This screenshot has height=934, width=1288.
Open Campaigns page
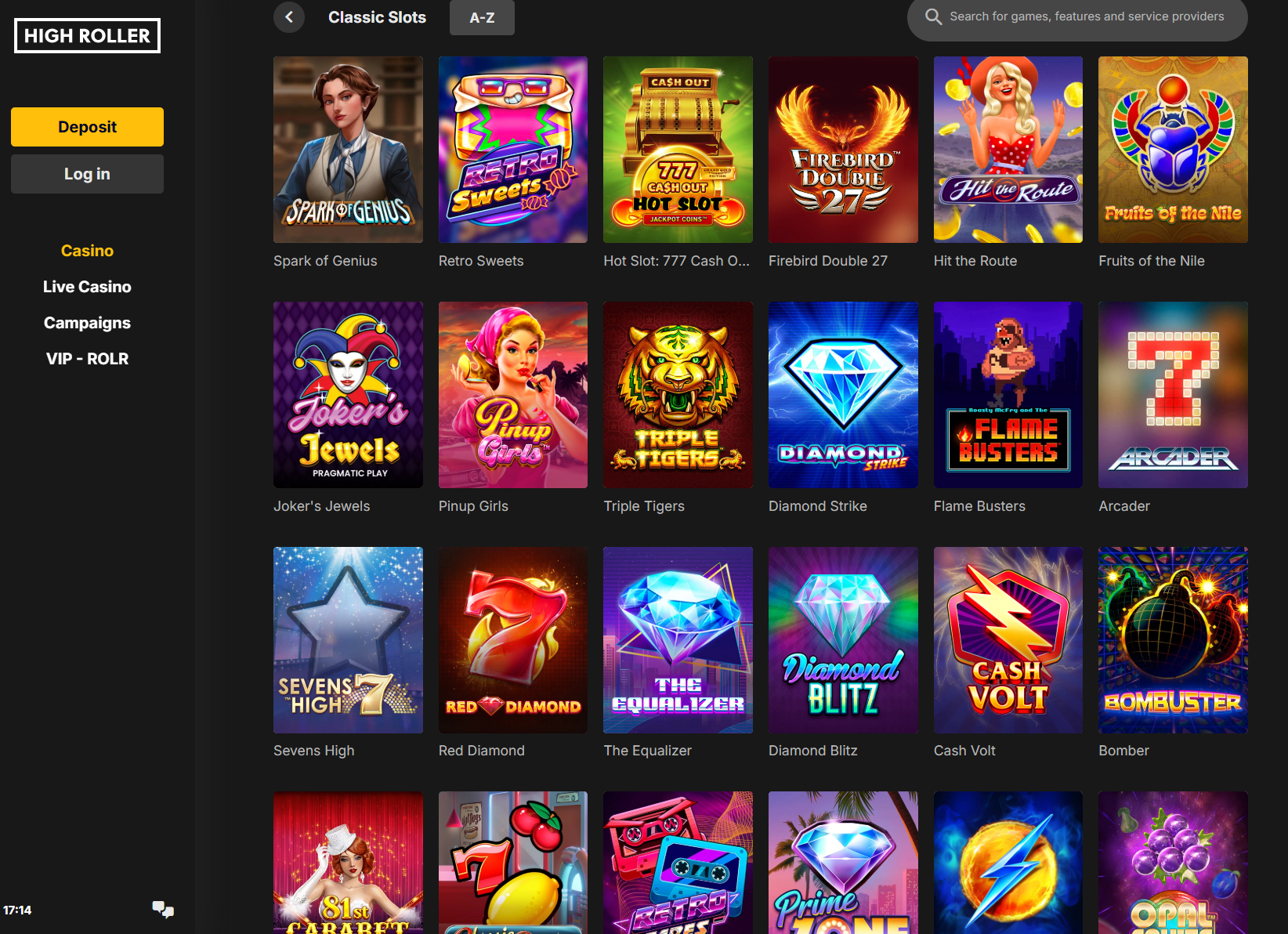click(87, 323)
